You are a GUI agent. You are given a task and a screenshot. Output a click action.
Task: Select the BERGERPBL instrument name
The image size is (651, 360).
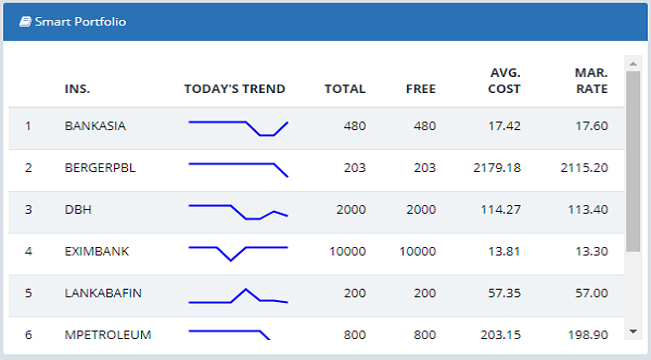click(x=100, y=168)
